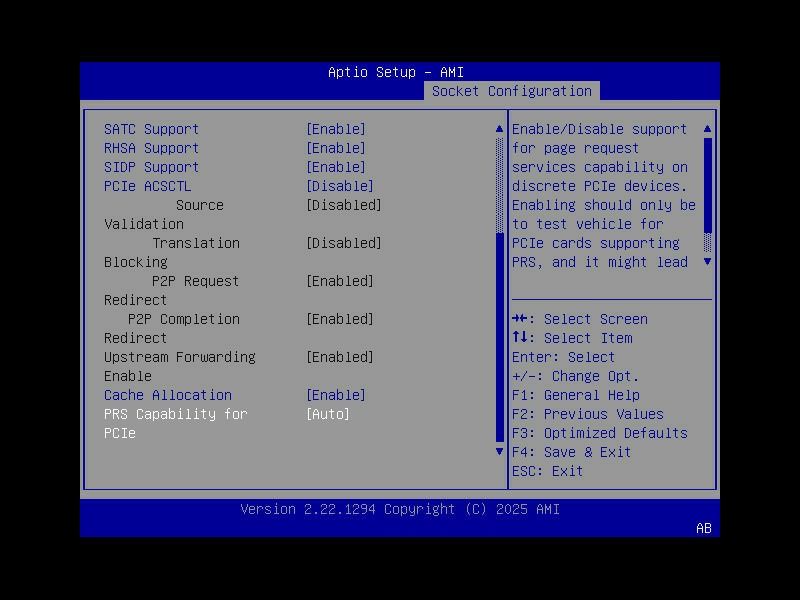Click the help pane down arrow
The height and width of the screenshot is (600, 800).
coord(707,262)
